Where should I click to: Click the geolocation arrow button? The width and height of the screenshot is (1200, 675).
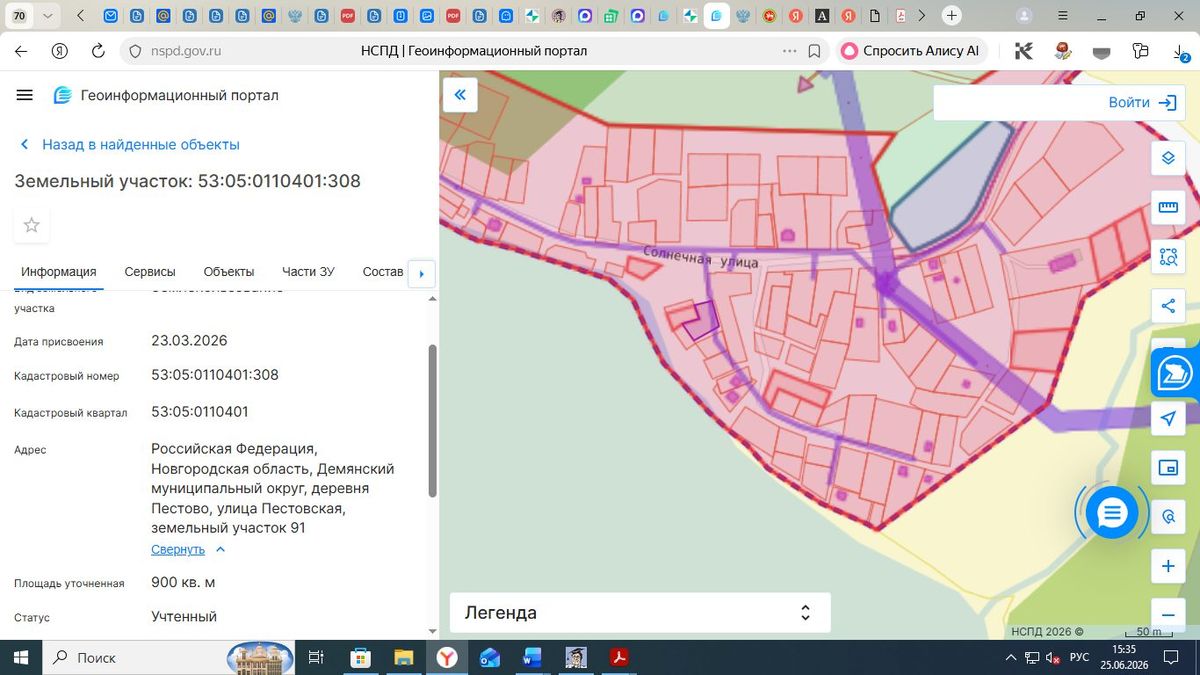click(x=1168, y=418)
